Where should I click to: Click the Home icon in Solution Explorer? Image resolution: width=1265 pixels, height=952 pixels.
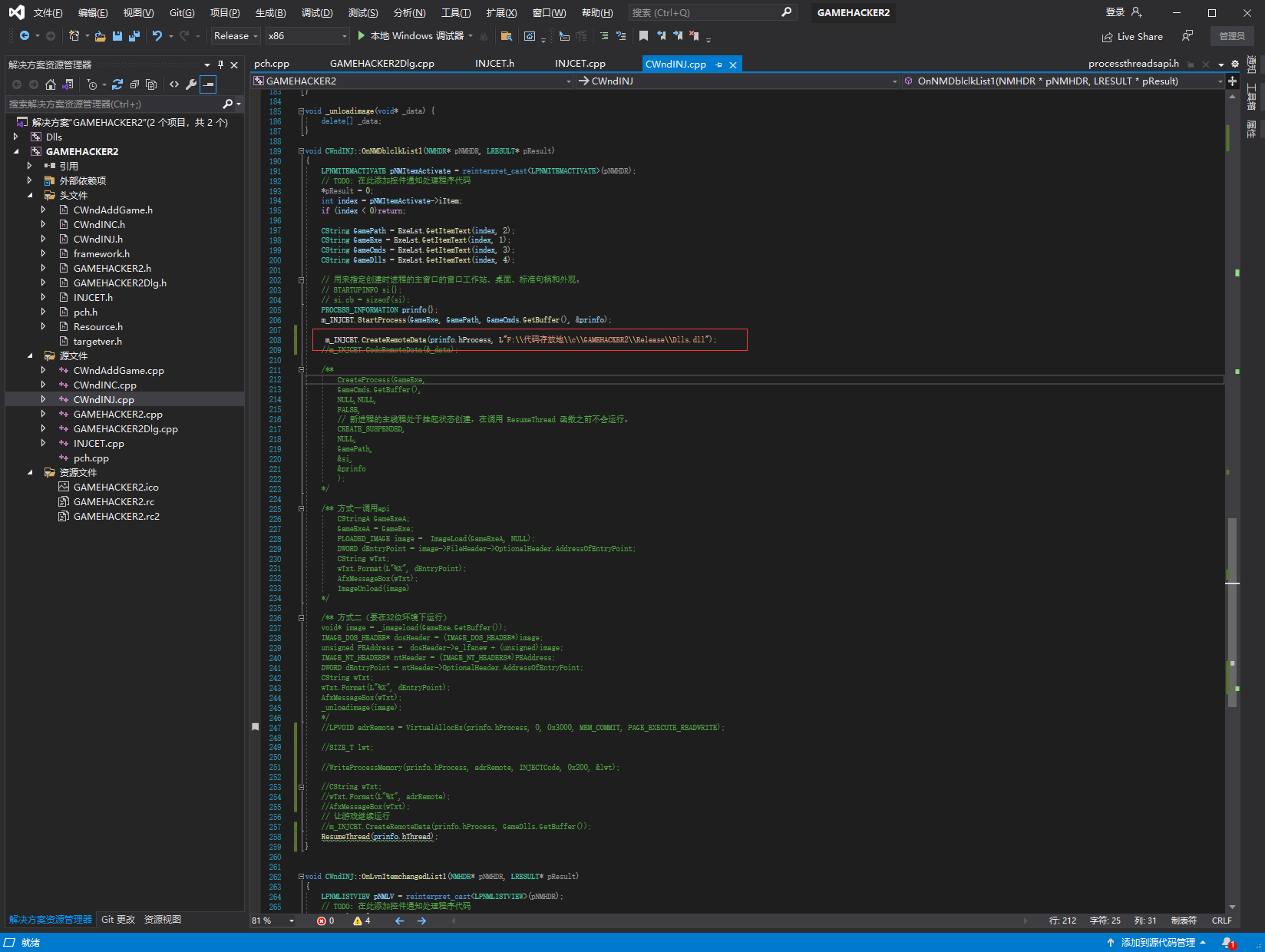point(51,84)
